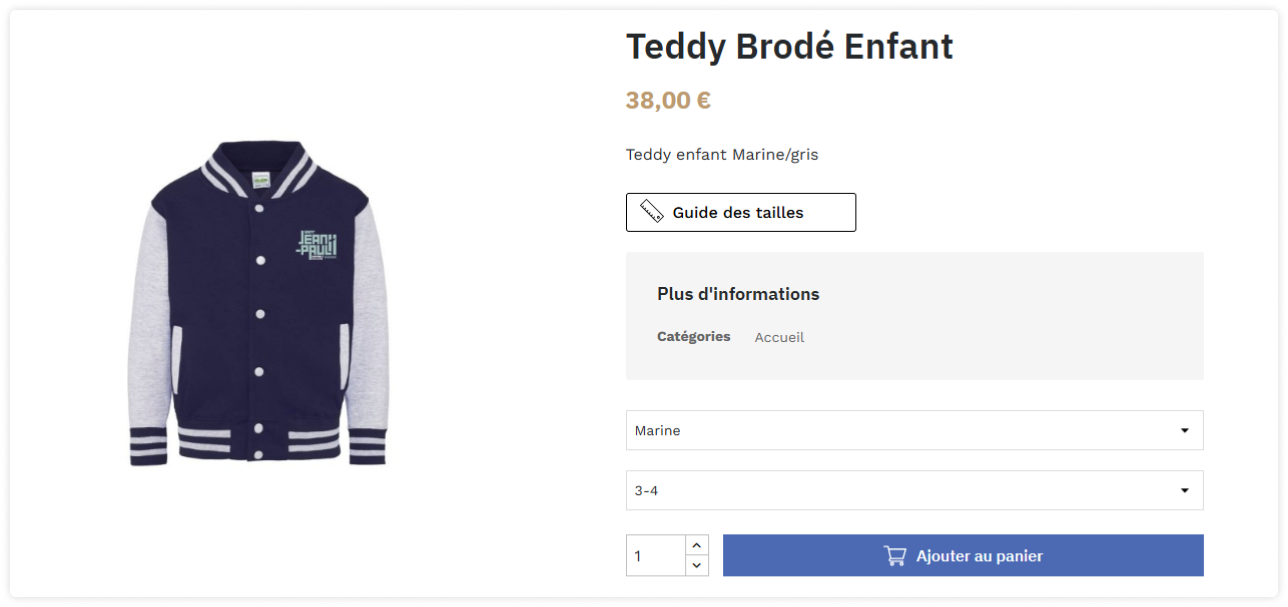The height and width of the screenshot is (607, 1288).
Task: Select the 3-4 size text
Action: coord(647,491)
